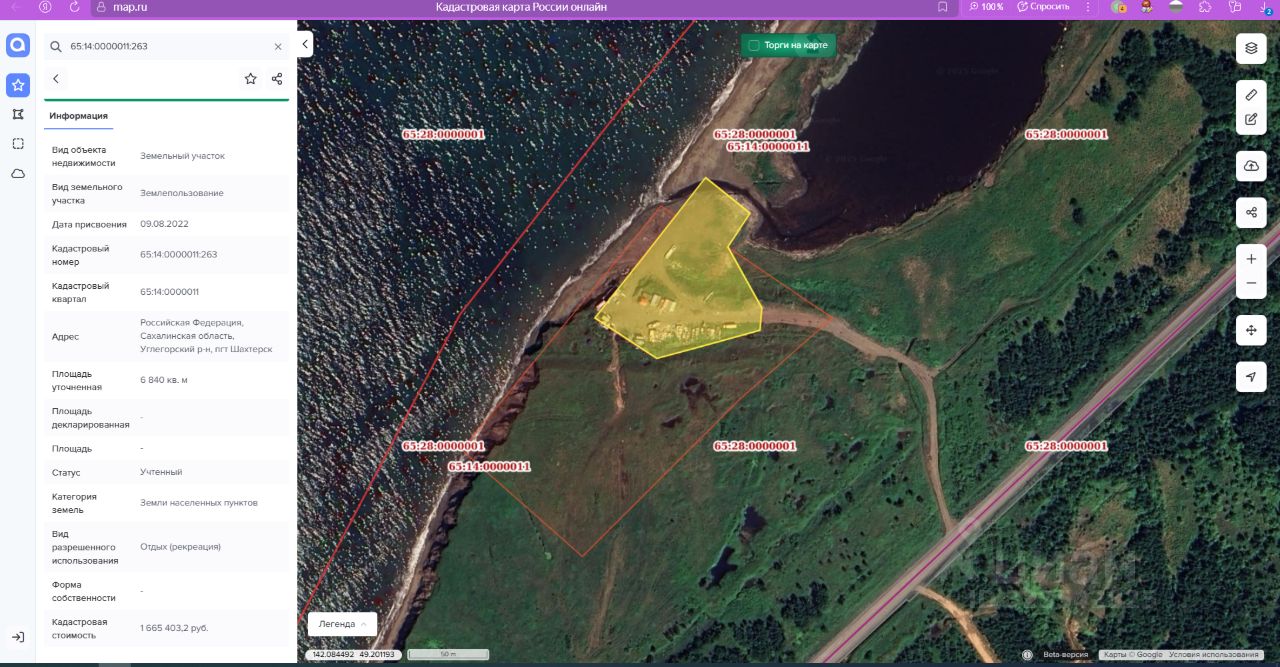Open the favorites star panel in the sidebar
1280x667 pixels.
18,85
